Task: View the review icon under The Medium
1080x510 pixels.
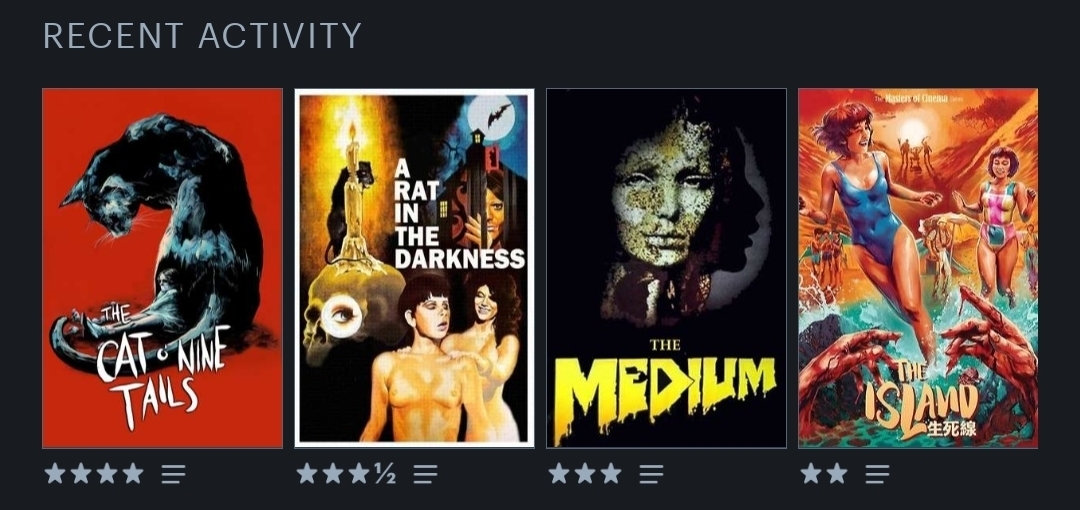Action: point(651,473)
